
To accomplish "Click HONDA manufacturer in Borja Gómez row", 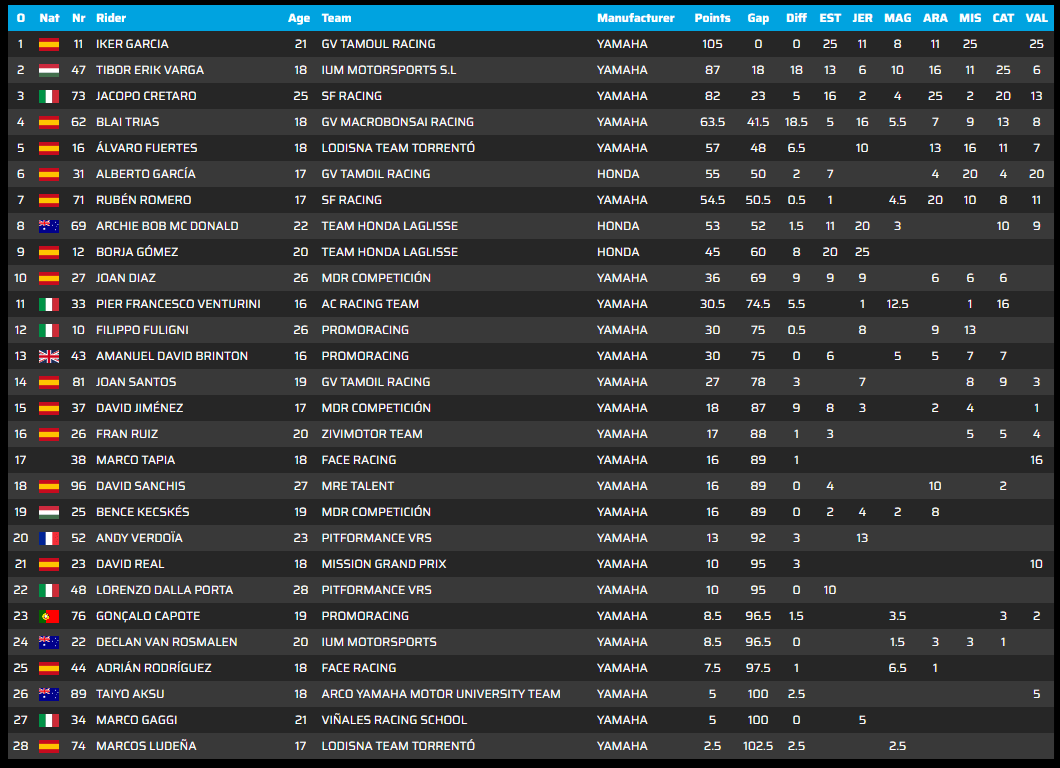I will coord(618,252).
